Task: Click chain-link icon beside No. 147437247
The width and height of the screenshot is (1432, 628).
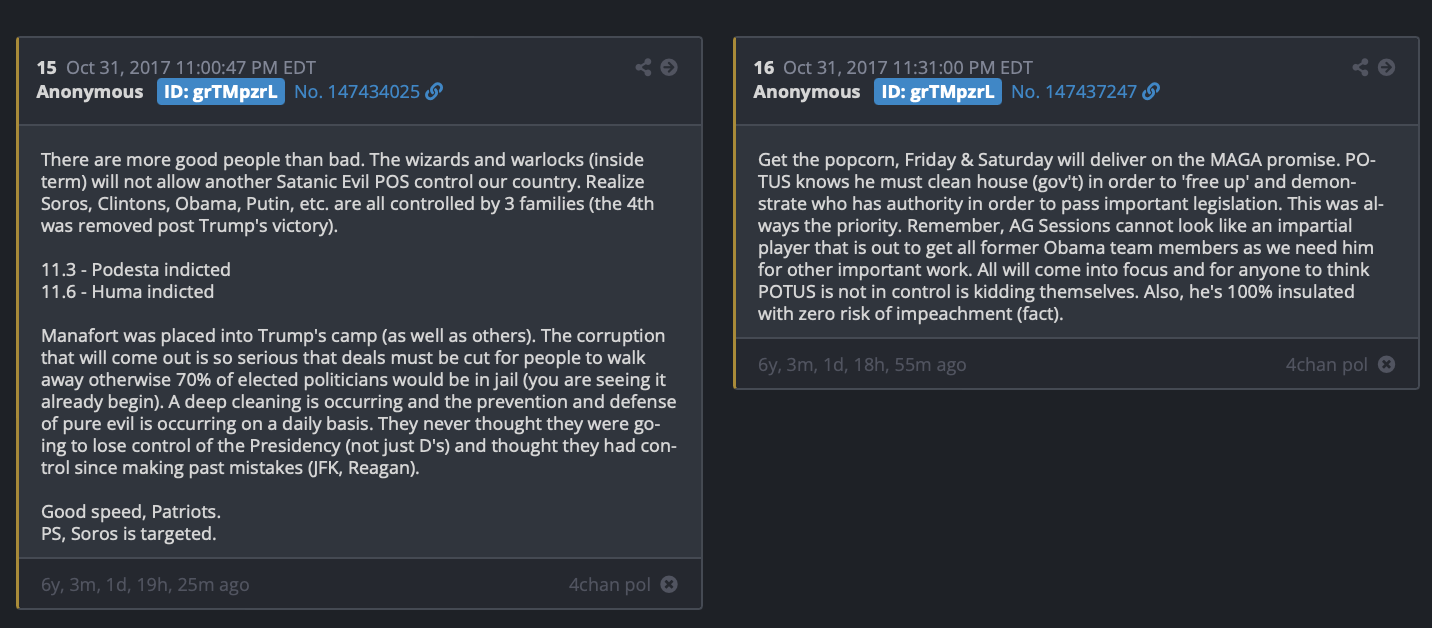Action: (1151, 92)
